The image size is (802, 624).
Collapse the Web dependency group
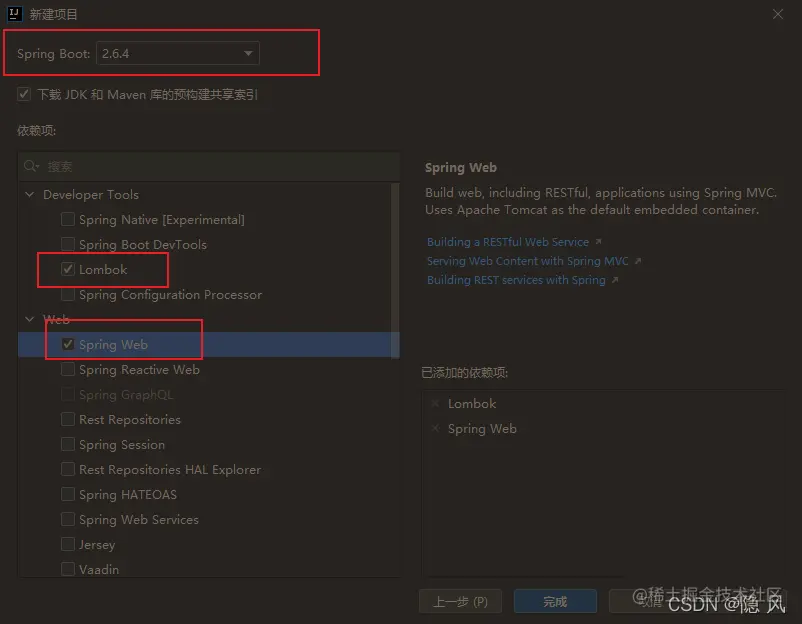(x=30, y=319)
